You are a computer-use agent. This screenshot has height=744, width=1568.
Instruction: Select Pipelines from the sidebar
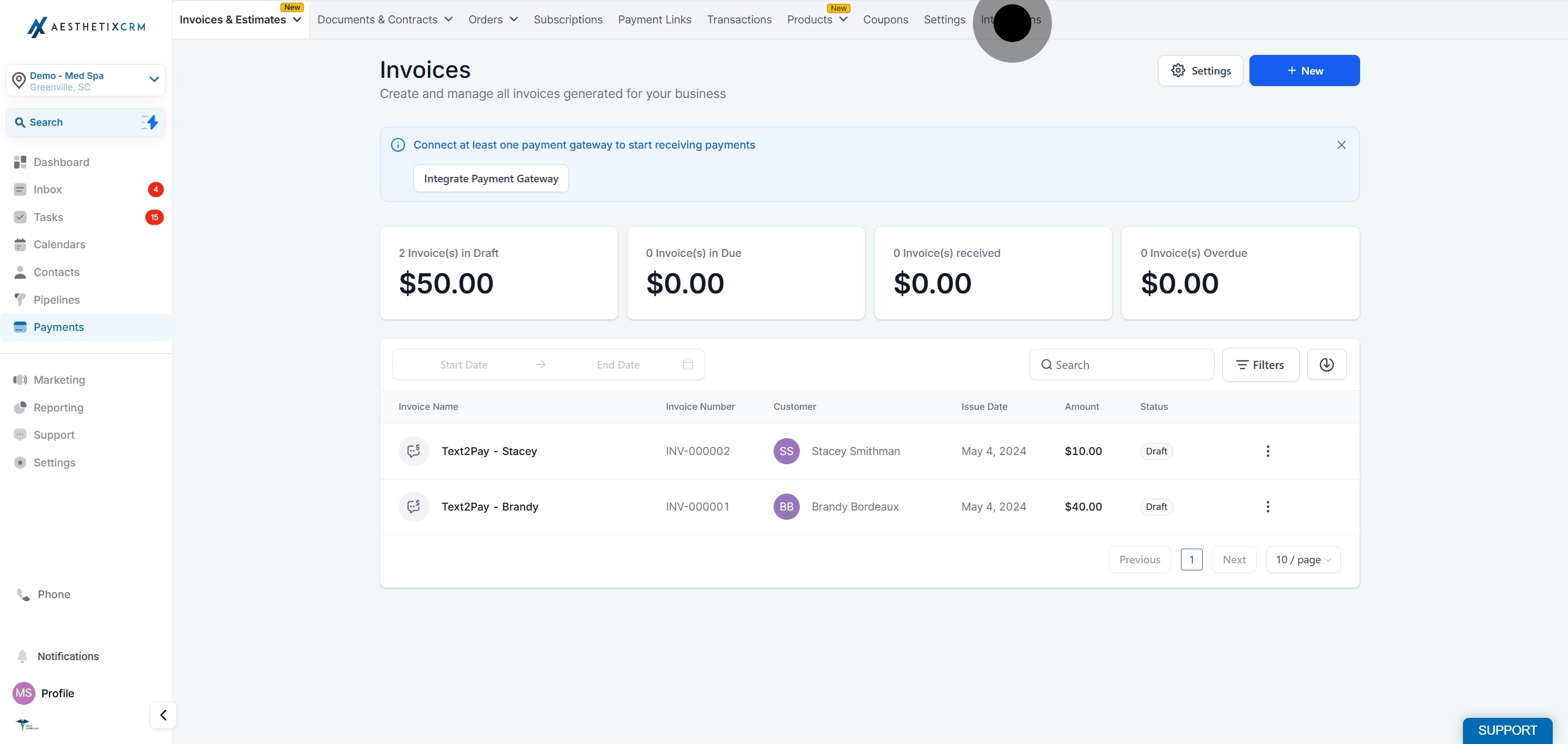pos(57,300)
